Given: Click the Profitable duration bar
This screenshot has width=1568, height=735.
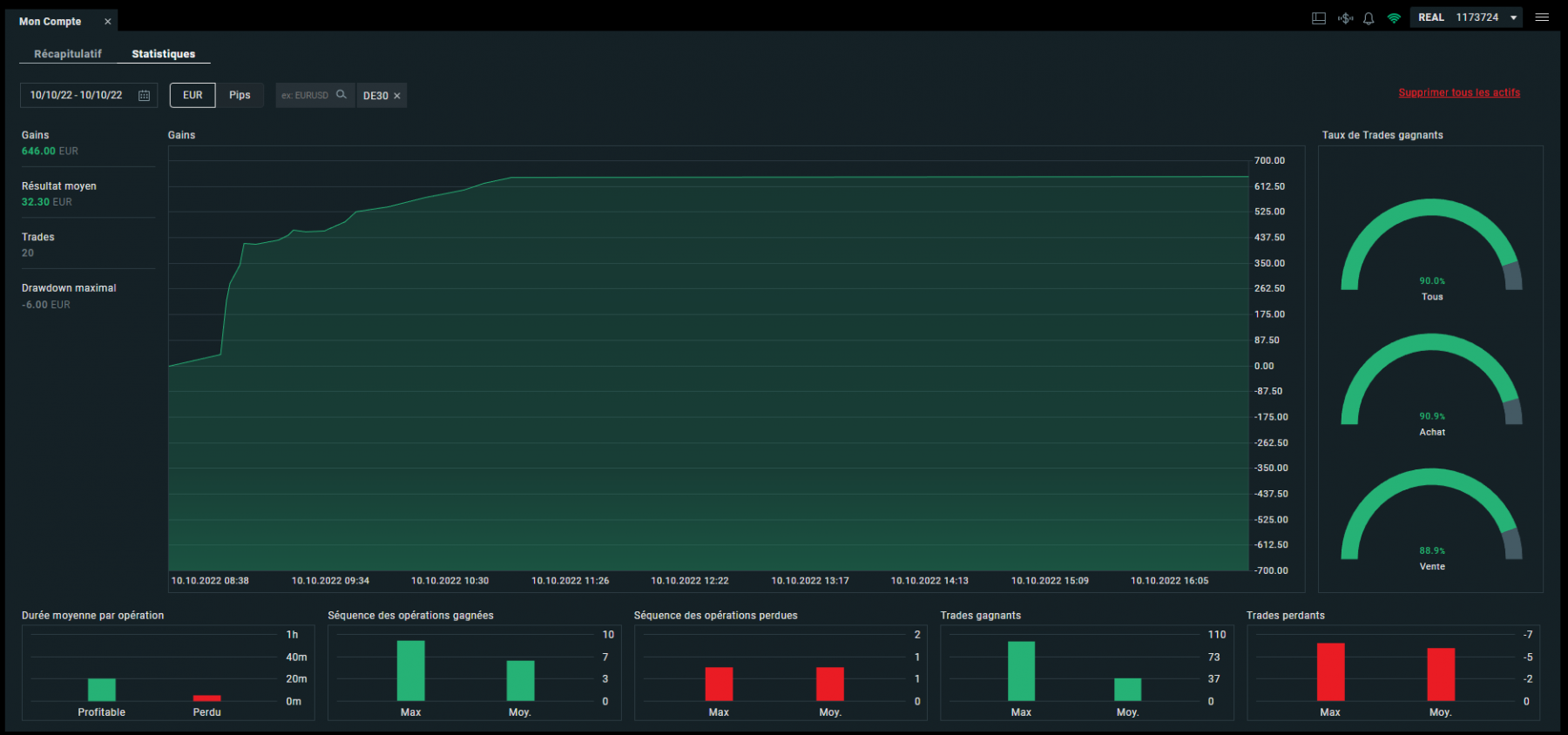Looking at the screenshot, I should coord(102,690).
